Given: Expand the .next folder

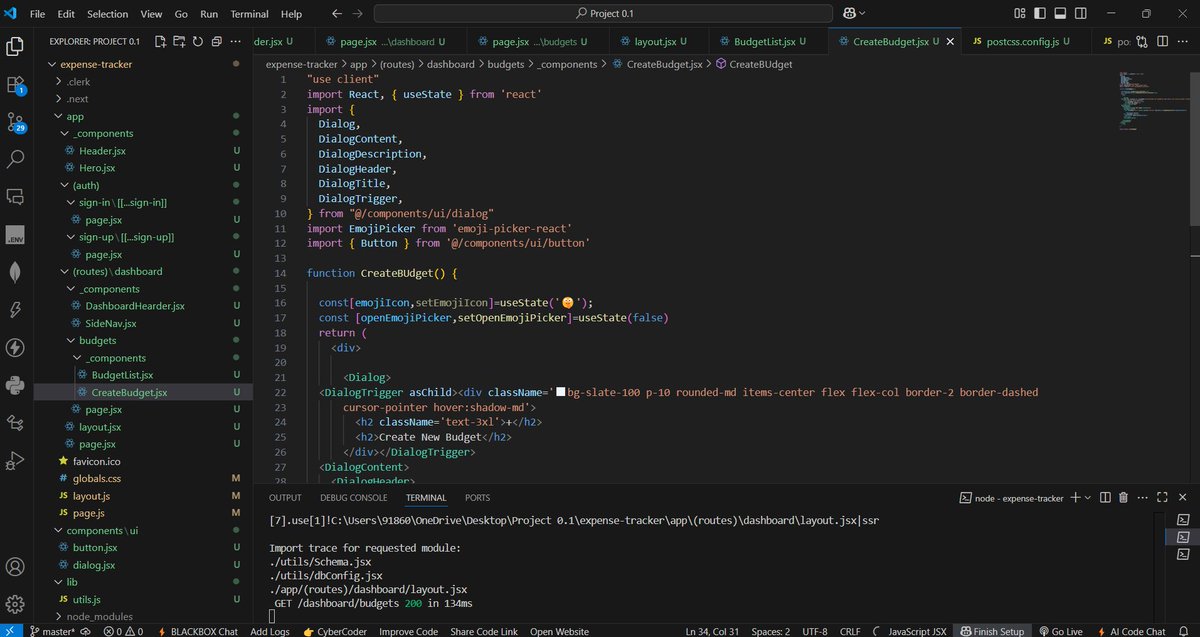Looking at the screenshot, I should (x=59, y=99).
